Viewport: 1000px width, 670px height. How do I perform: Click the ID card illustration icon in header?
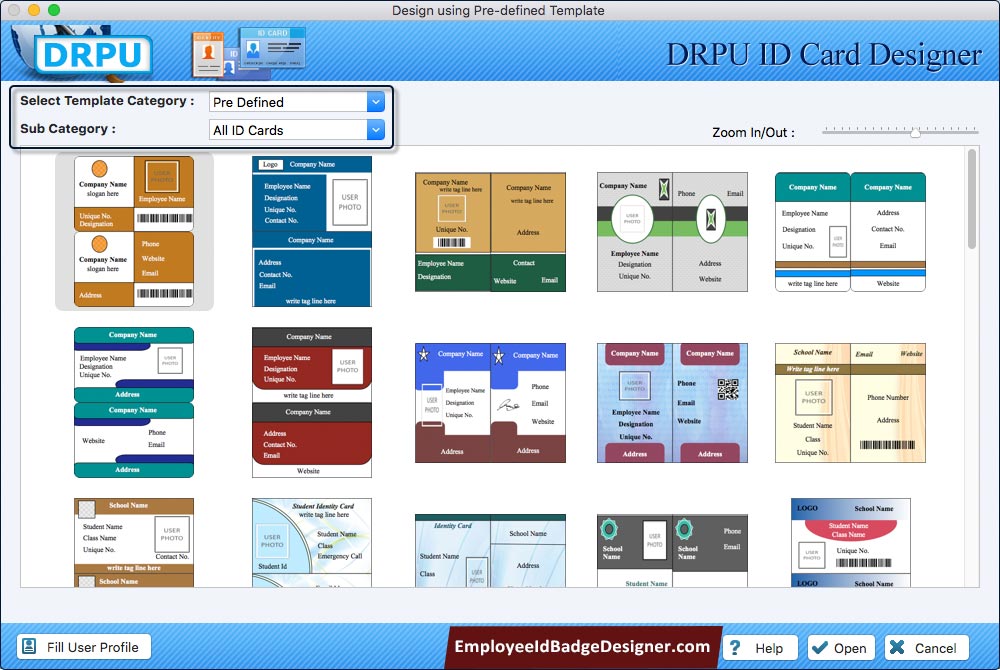[249, 52]
